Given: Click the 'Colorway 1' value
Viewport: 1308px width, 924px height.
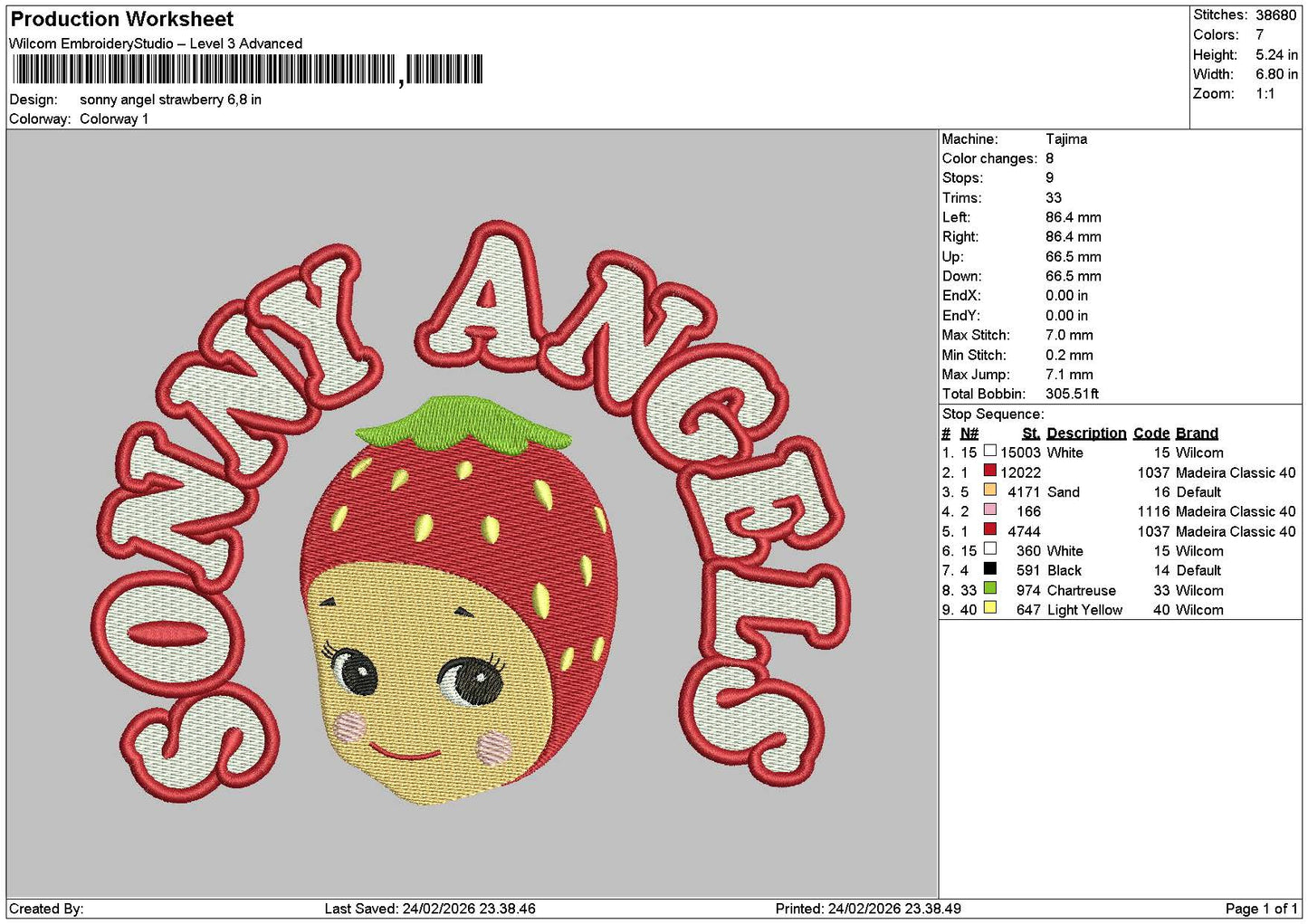Looking at the screenshot, I should click(114, 119).
